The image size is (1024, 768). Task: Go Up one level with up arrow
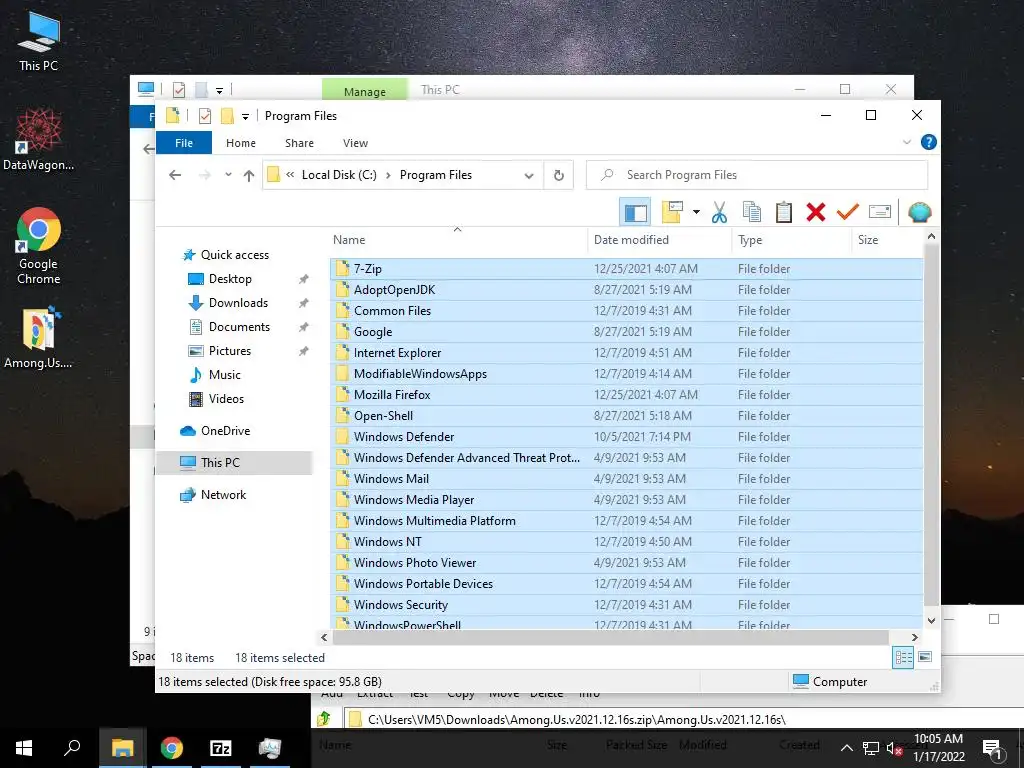click(249, 175)
